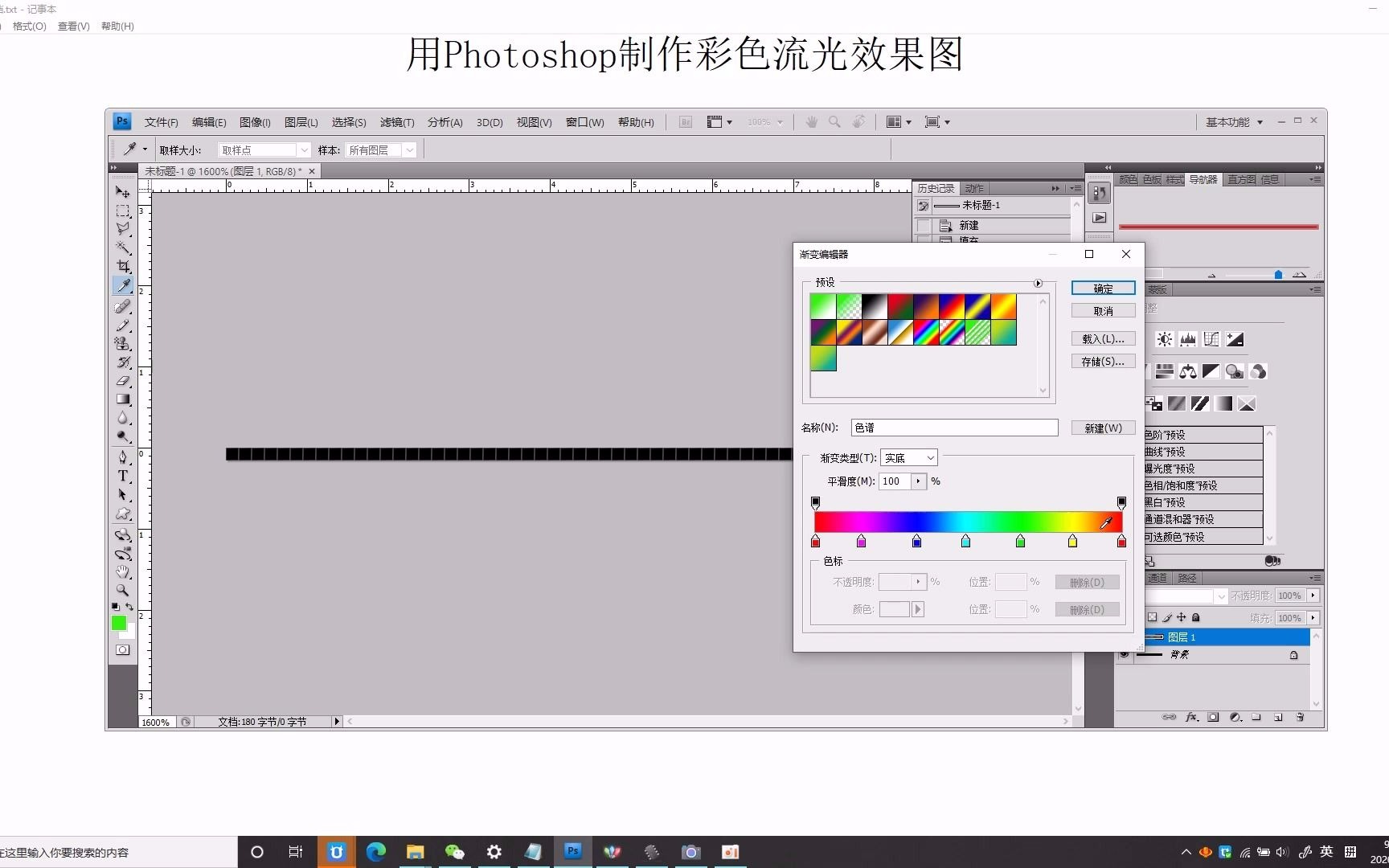The image size is (1389, 868).
Task: Select the Rectangular Marquee tool
Action: click(x=122, y=211)
